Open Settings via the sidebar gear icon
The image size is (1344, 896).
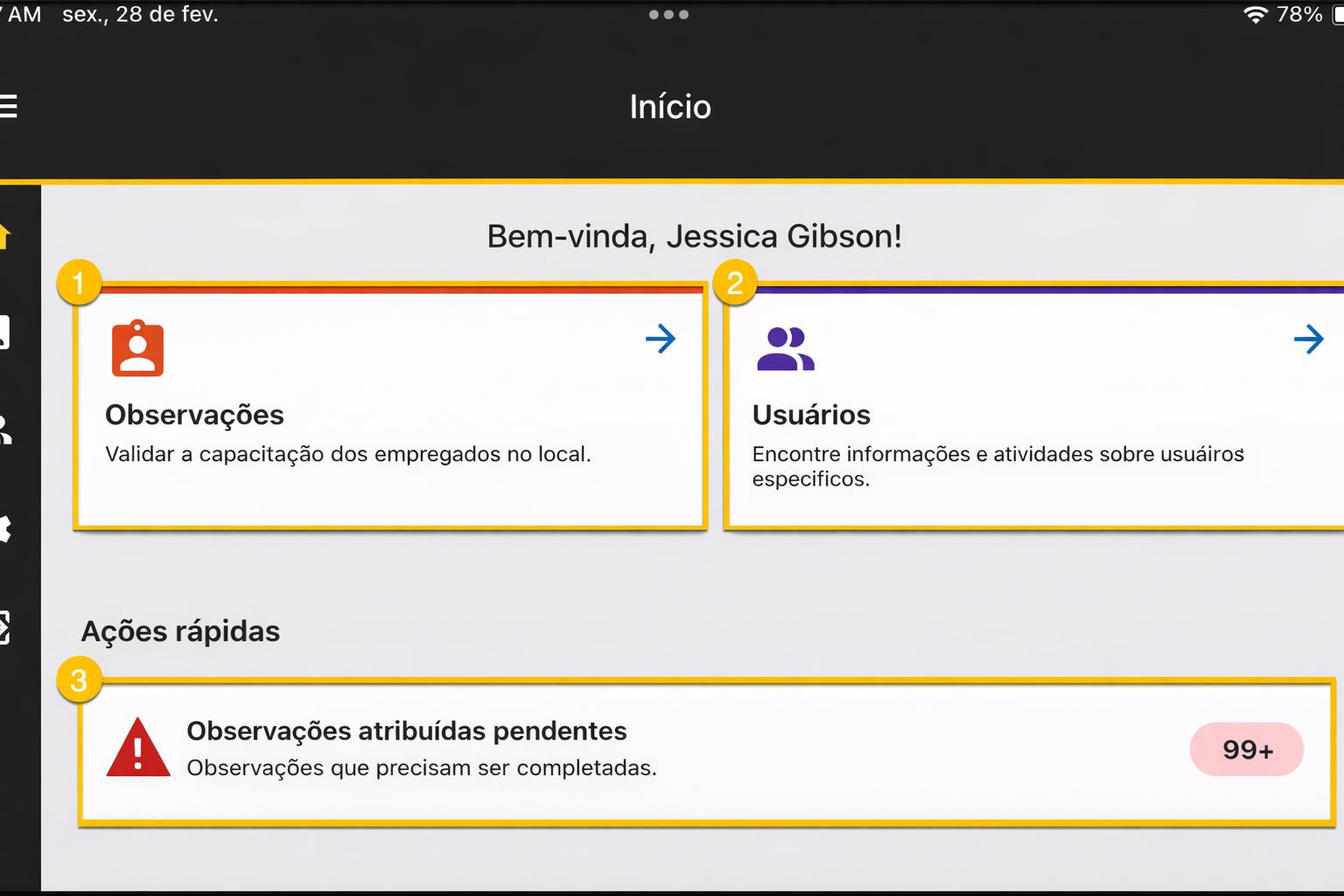click(5, 528)
